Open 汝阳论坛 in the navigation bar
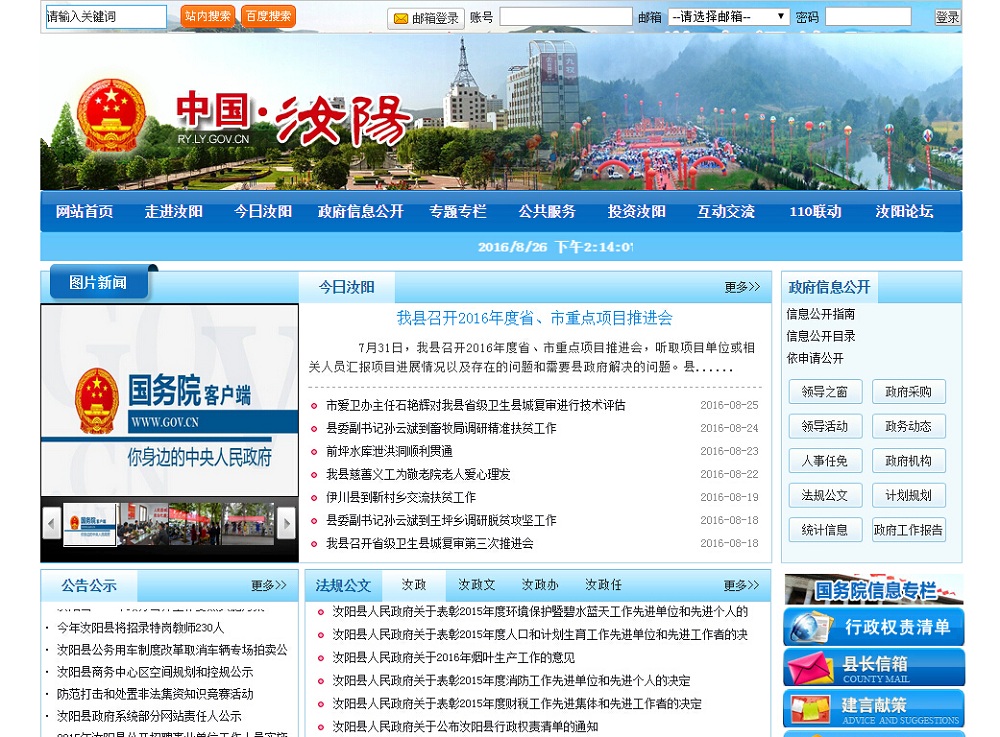Screen dimensions: 1000x737 pyautogui.click(x=904, y=212)
